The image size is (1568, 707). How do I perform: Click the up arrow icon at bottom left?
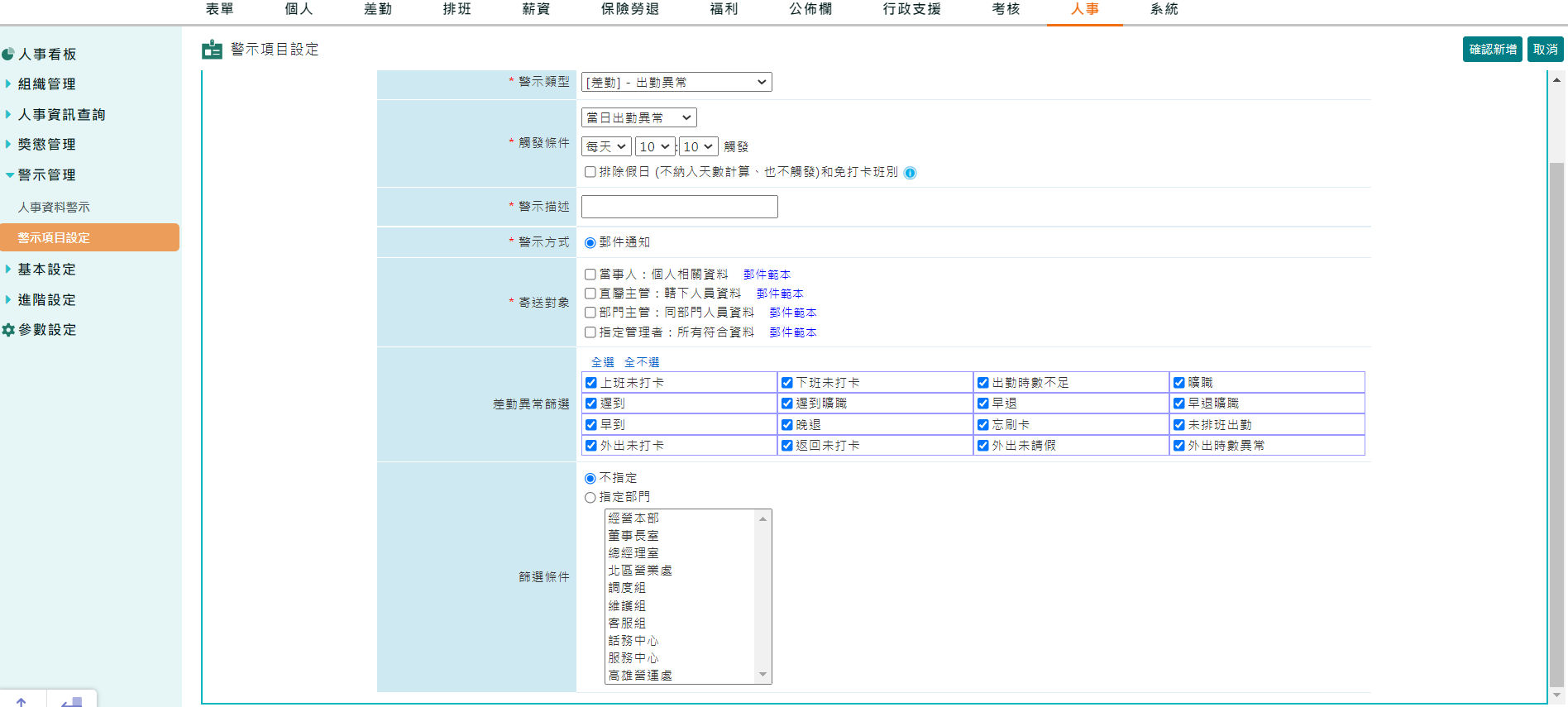22,701
